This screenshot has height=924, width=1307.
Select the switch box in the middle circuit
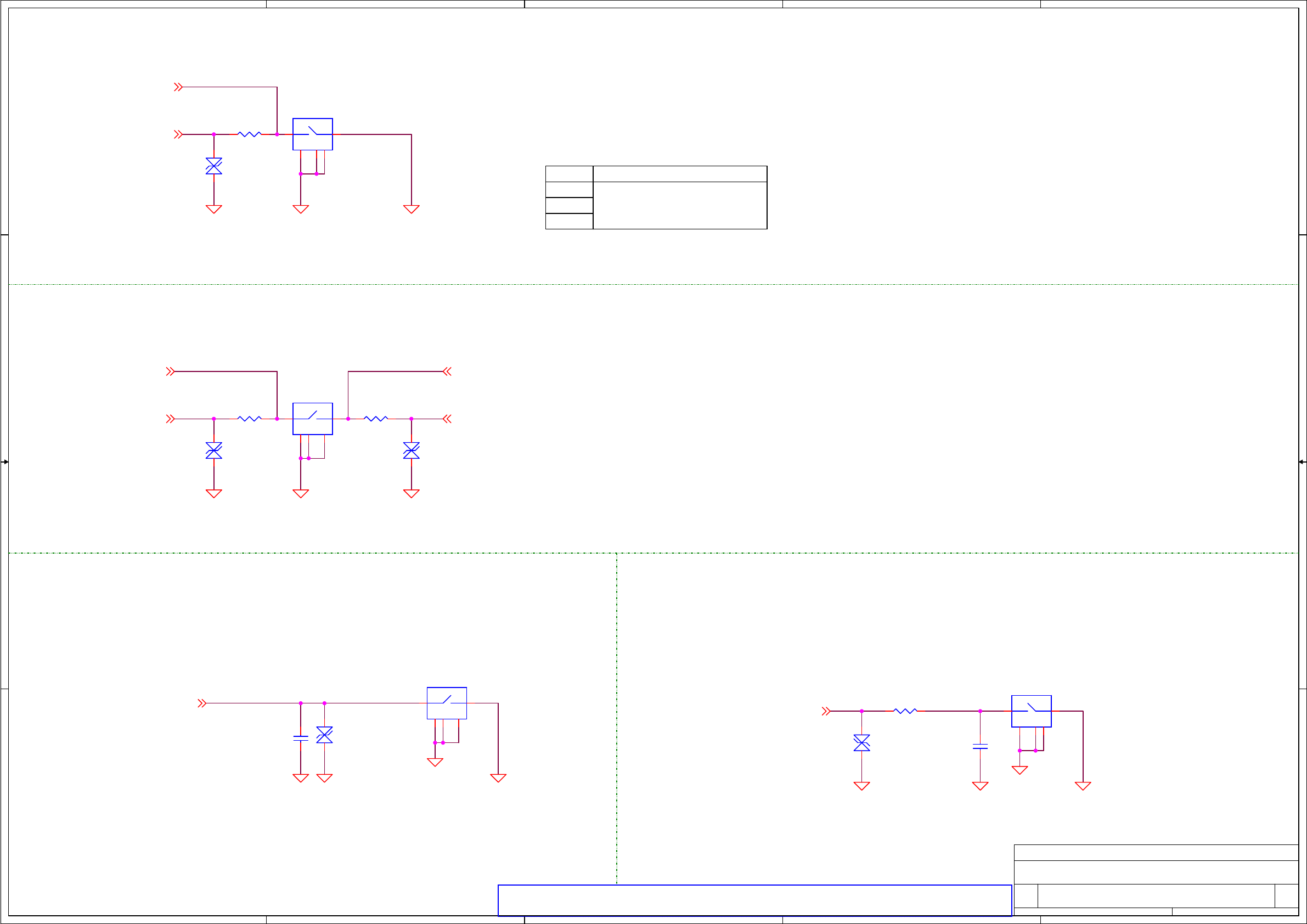313,419
